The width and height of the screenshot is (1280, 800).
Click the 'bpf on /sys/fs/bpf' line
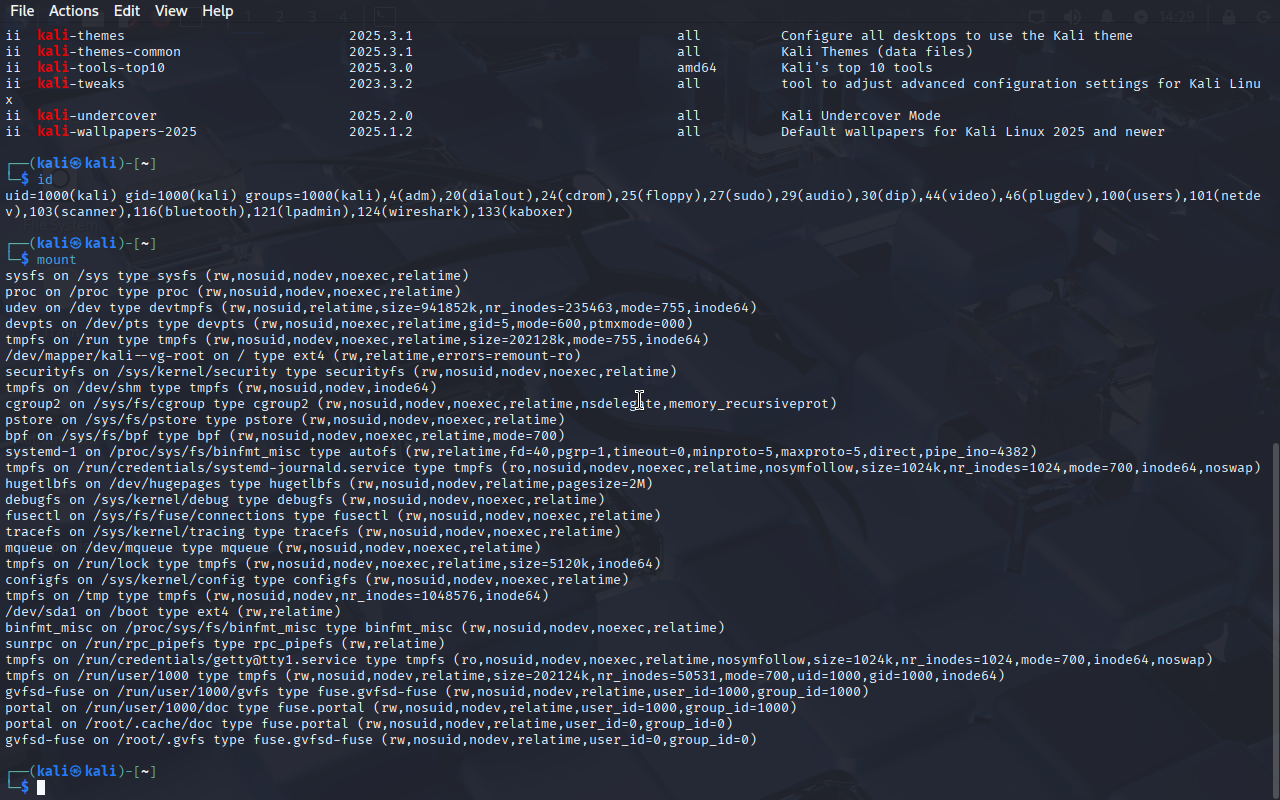(x=285, y=436)
